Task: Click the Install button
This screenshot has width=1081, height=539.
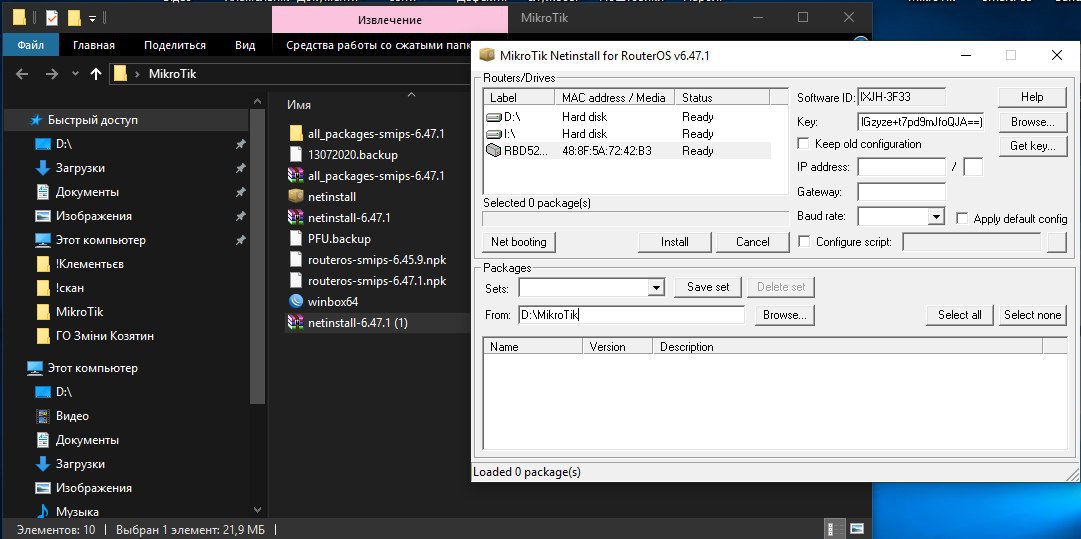Action: [x=674, y=242]
